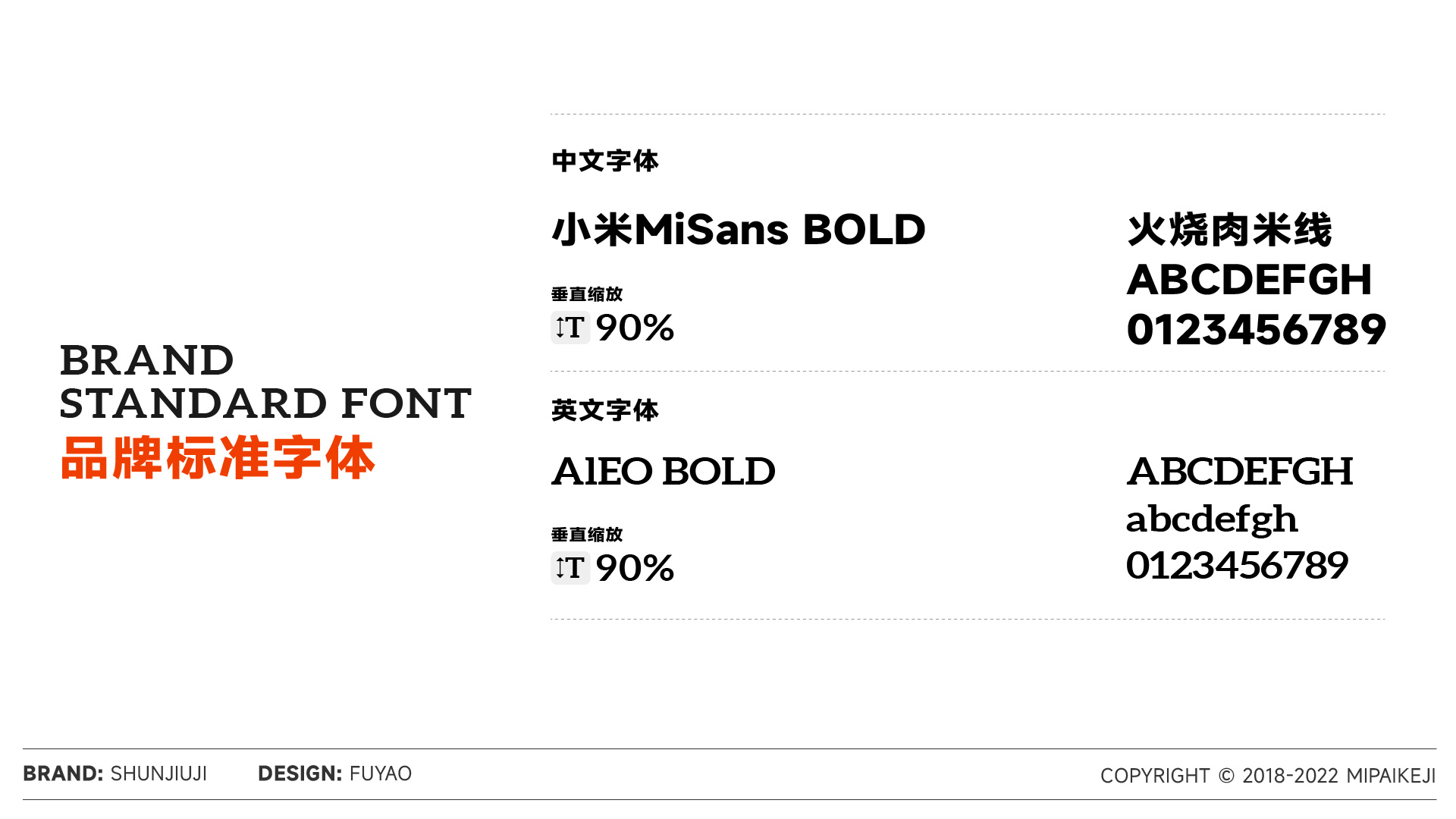The width and height of the screenshot is (1456, 819).
Task: Select the 小米MiSans BOLD font name
Action: point(739,230)
